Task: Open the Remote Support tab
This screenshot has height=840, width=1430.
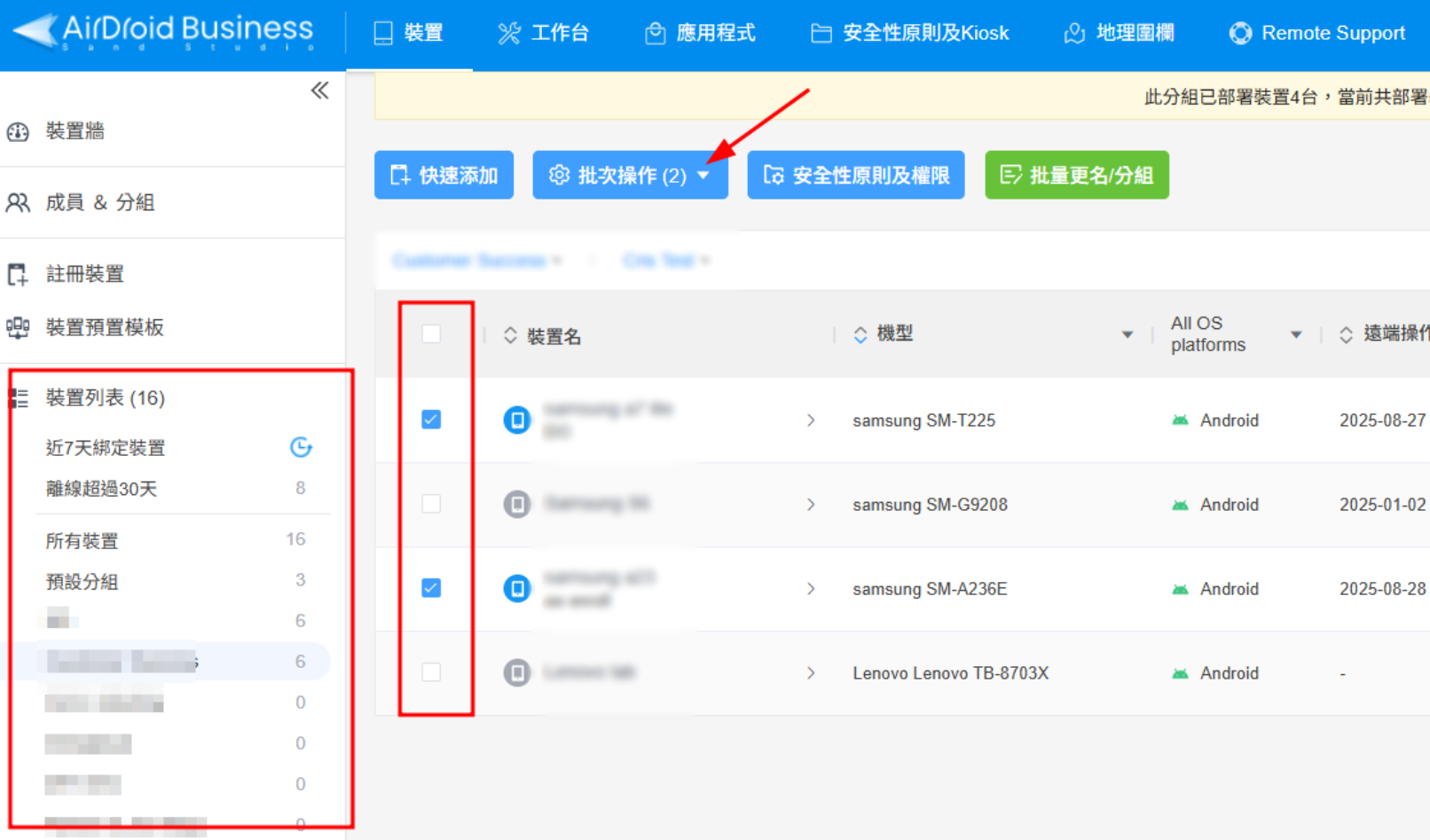Action: point(1317,34)
